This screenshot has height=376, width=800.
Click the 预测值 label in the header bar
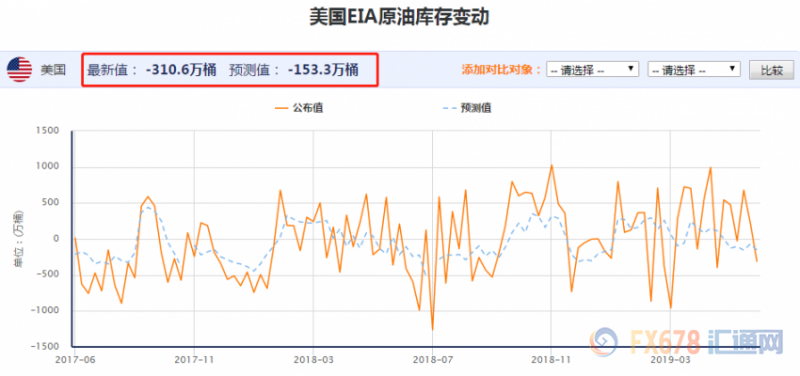(254, 70)
